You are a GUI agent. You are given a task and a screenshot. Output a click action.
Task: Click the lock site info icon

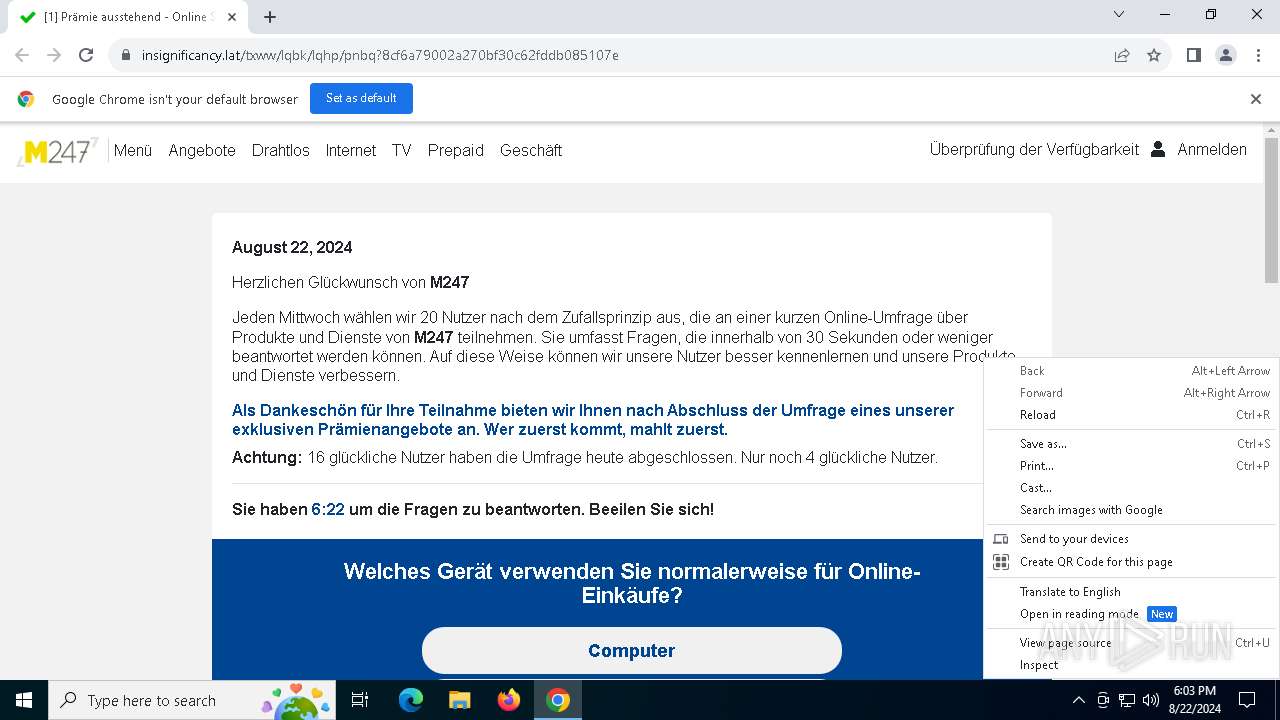125,55
